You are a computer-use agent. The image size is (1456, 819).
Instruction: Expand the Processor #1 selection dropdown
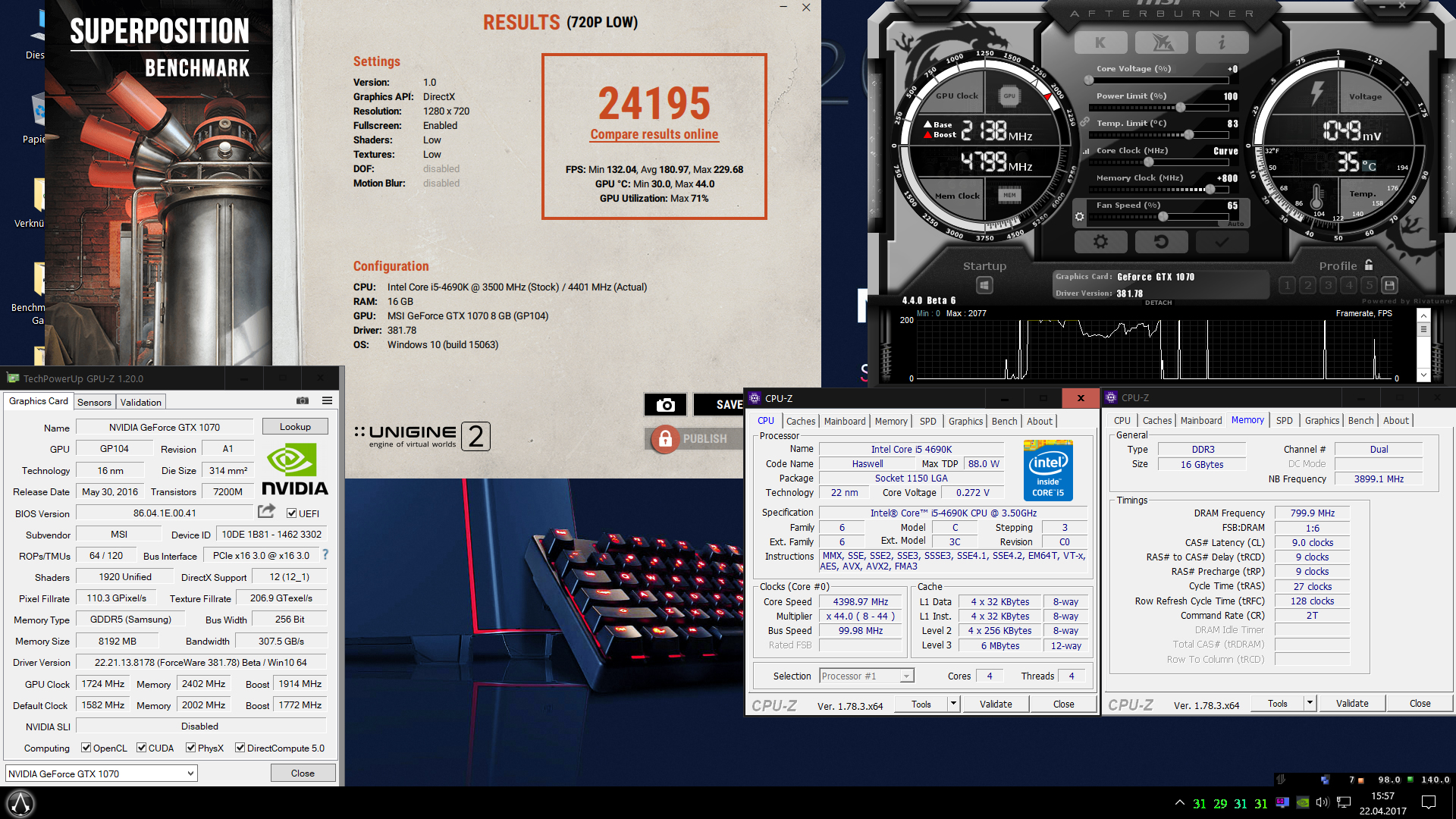[905, 676]
